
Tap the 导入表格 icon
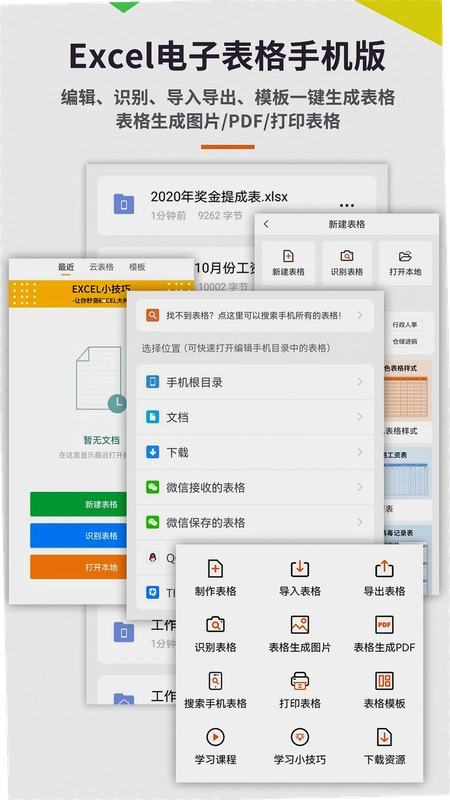[x=299, y=568]
